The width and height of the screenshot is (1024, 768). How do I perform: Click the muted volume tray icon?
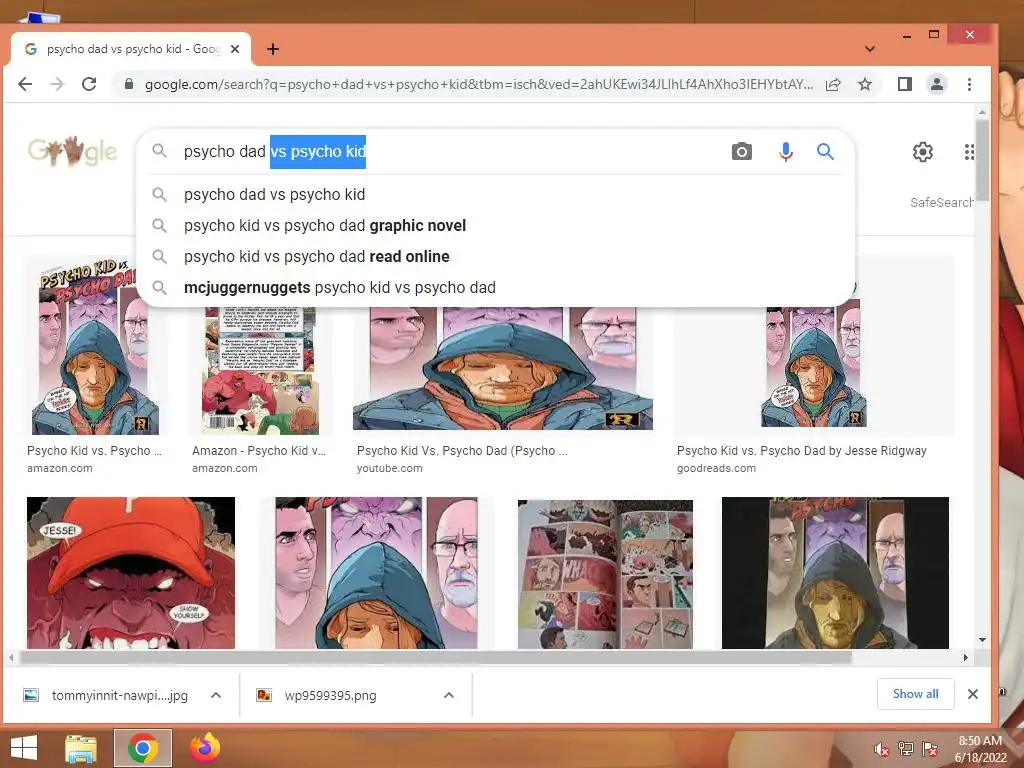(882, 749)
